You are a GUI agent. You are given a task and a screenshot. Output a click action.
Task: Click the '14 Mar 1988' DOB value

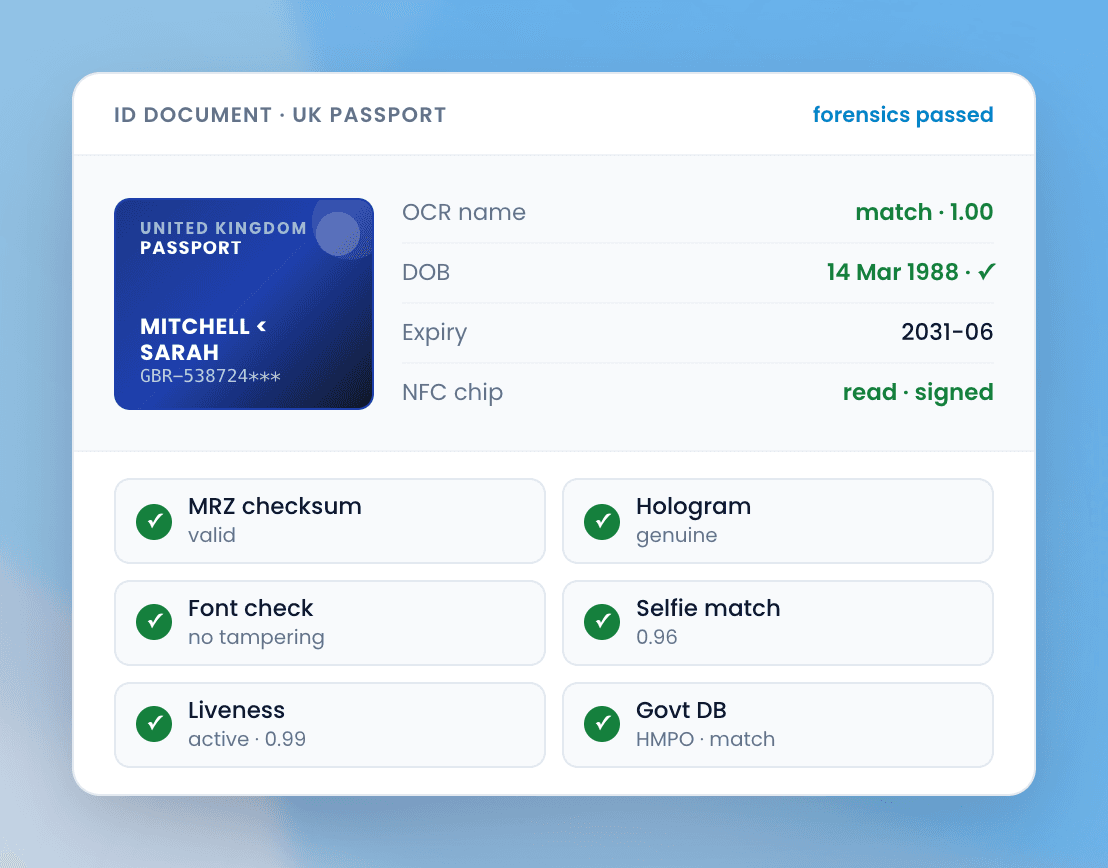[892, 272]
